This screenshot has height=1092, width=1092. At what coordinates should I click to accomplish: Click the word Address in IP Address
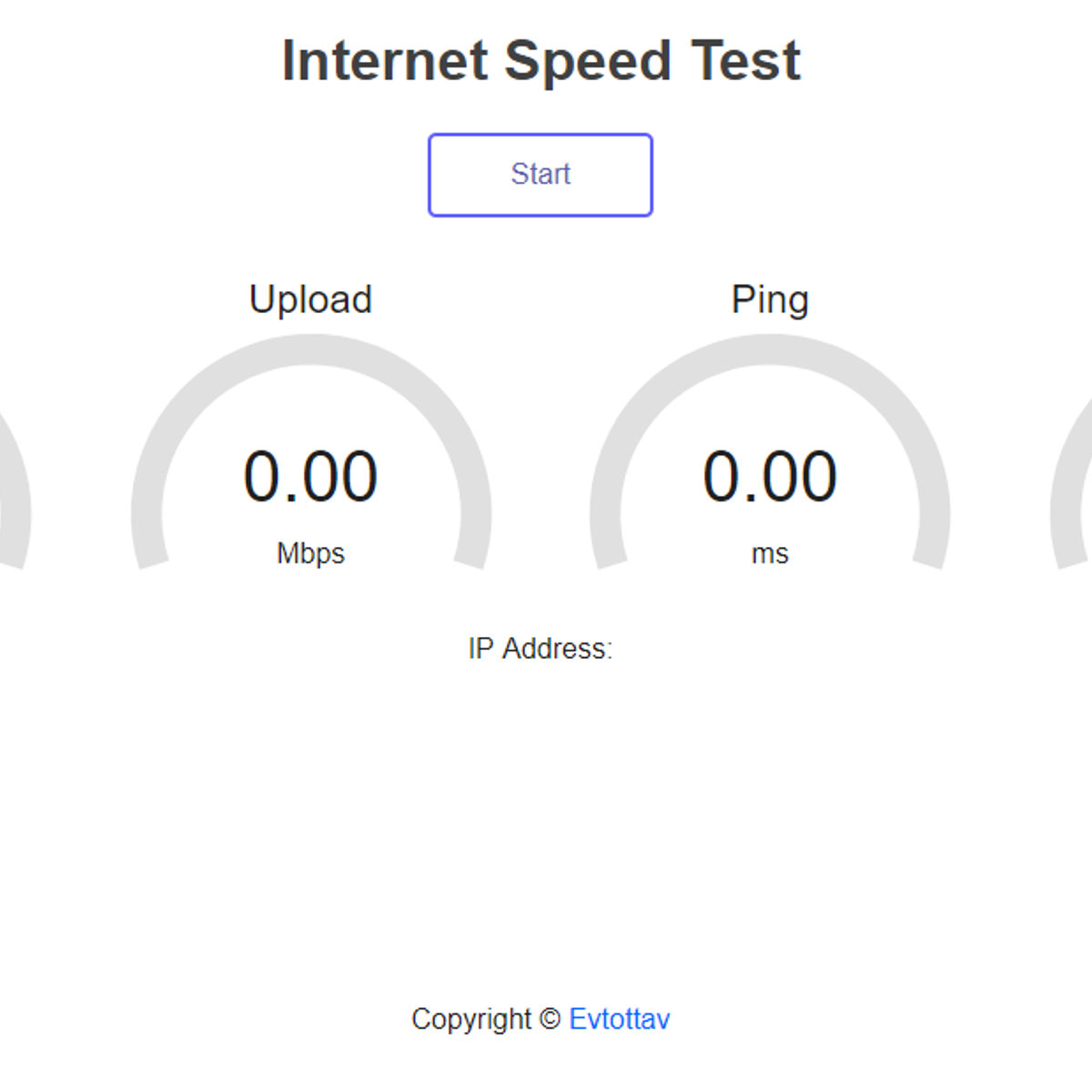pyautogui.click(x=558, y=649)
